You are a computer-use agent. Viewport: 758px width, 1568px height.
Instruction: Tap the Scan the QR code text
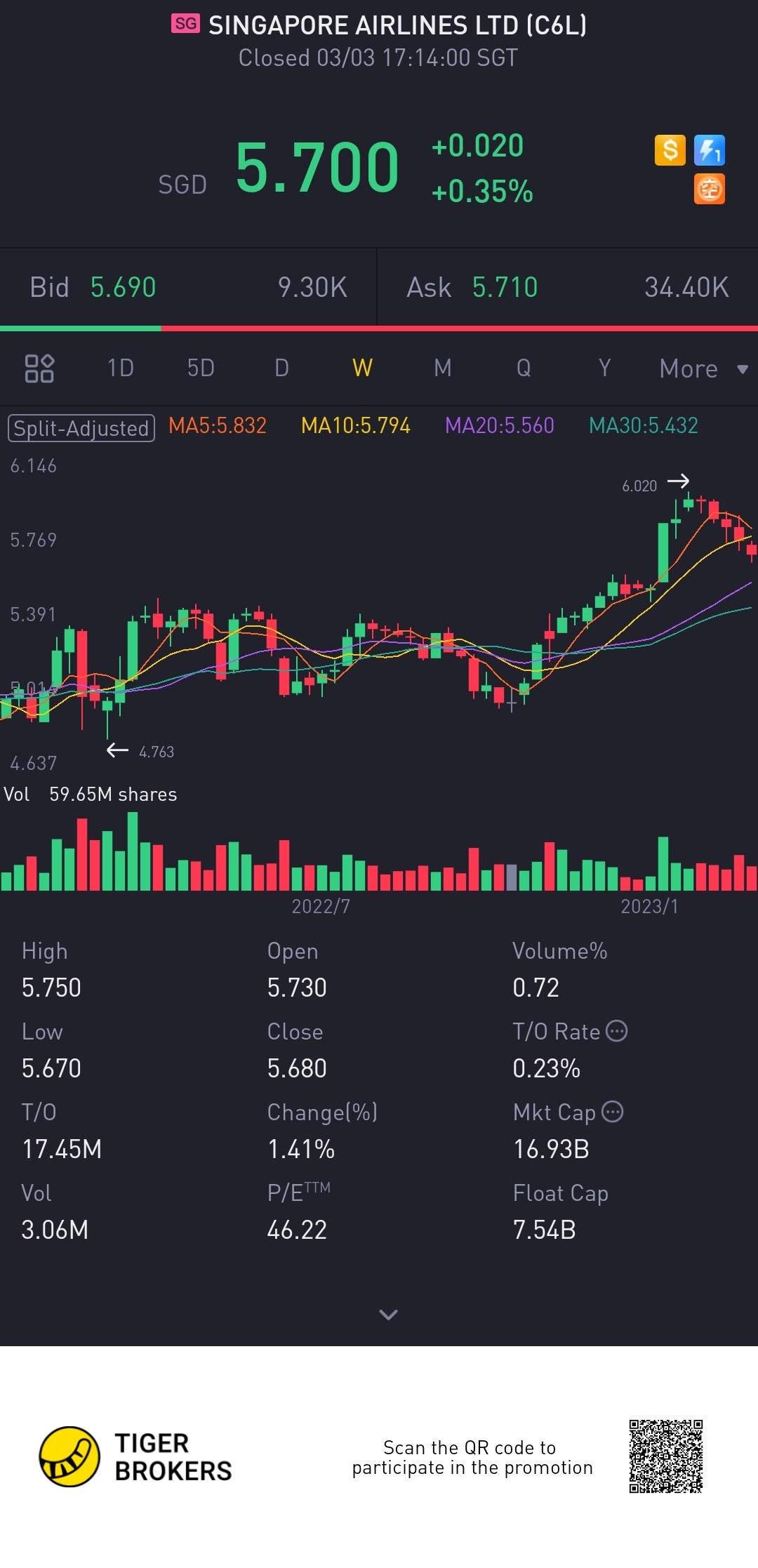point(472,1457)
